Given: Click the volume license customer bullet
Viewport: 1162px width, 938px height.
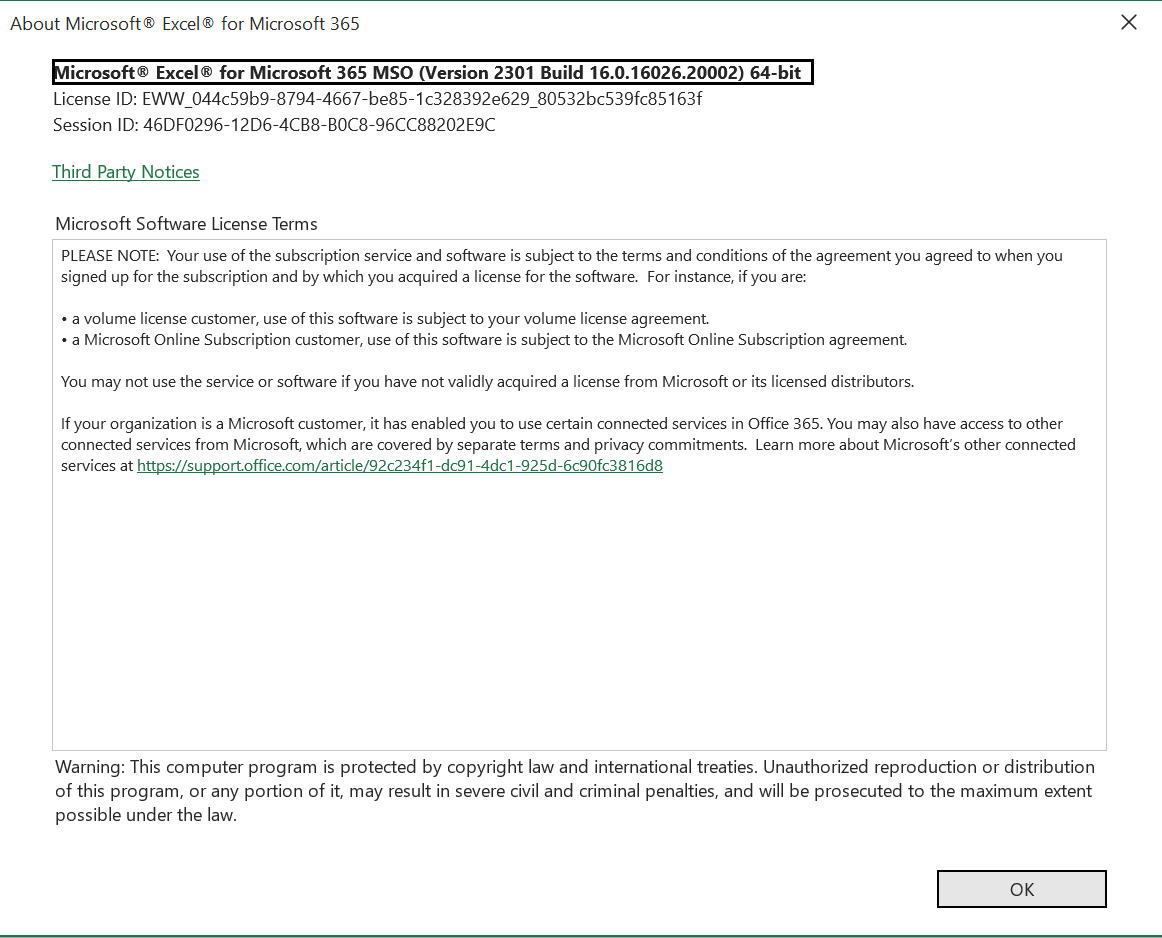Looking at the screenshot, I should 385,319.
